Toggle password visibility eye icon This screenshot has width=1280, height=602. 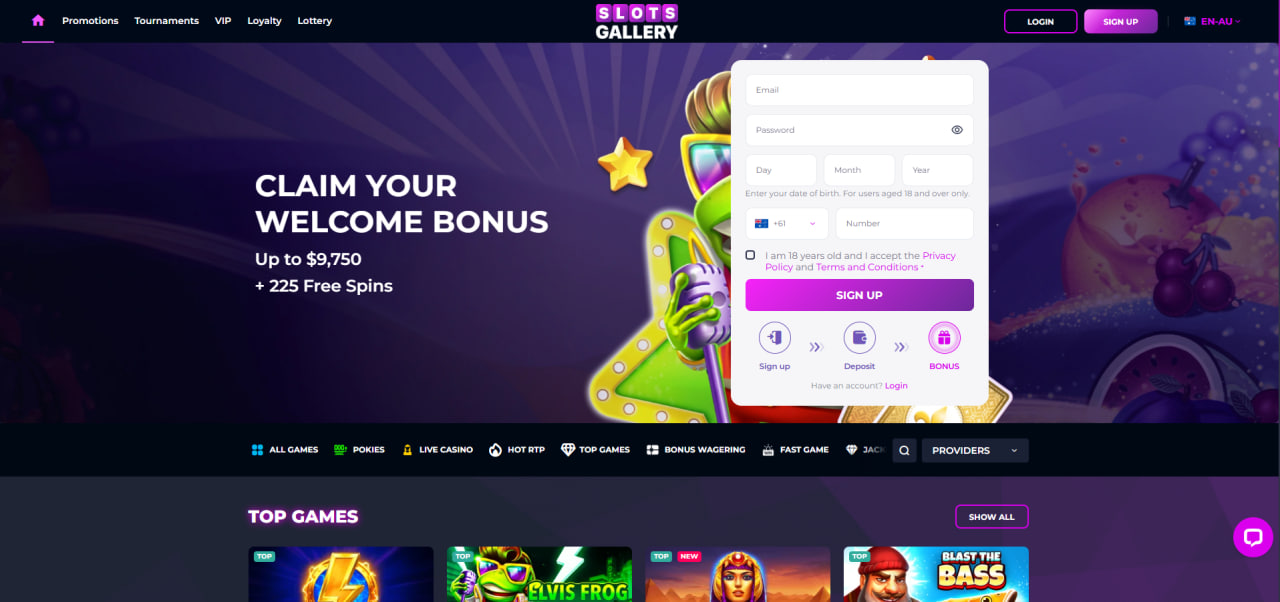point(957,130)
